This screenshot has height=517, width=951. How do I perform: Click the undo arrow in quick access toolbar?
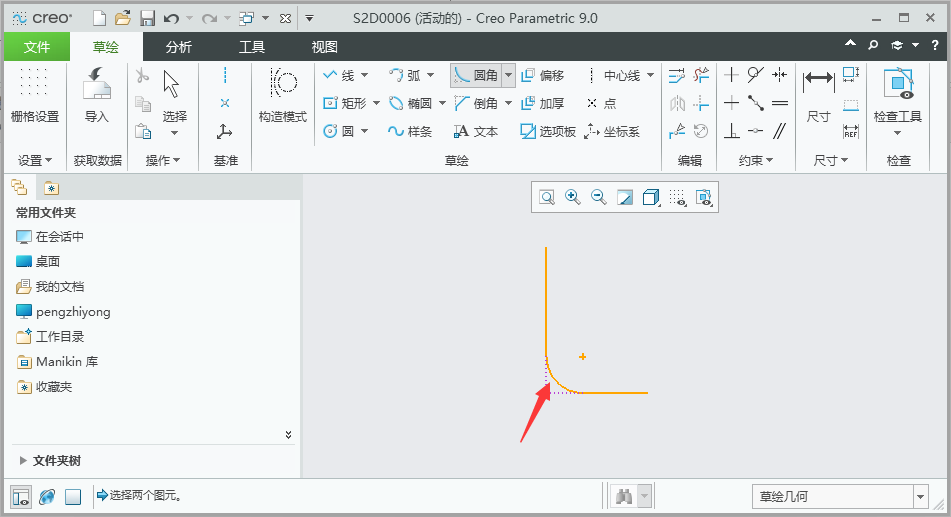[171, 18]
